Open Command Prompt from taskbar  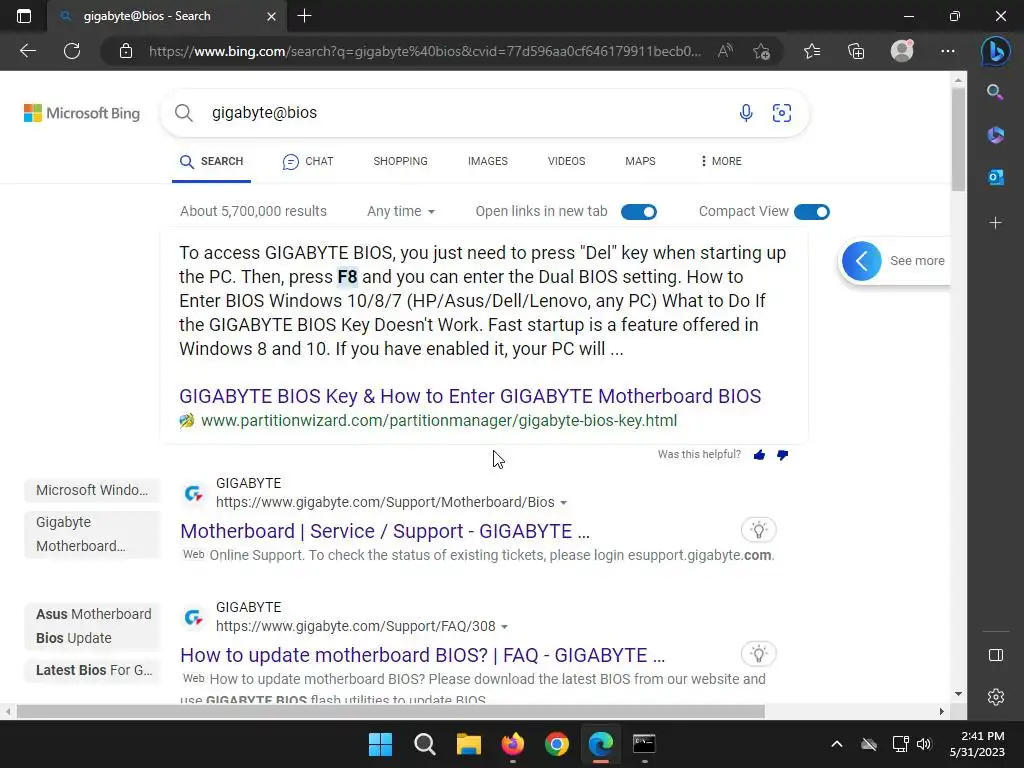click(645, 744)
